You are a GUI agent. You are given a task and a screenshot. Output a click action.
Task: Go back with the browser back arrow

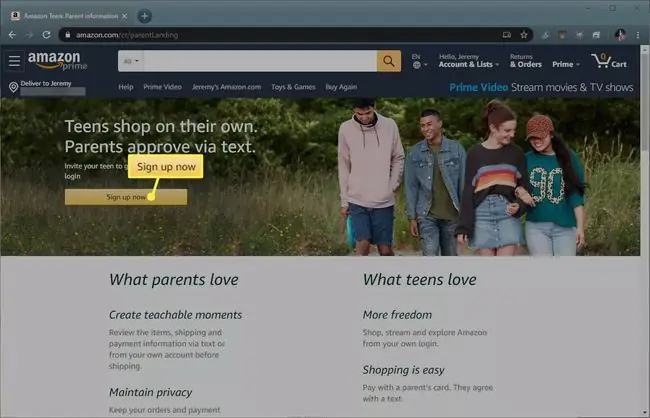[x=12, y=35]
